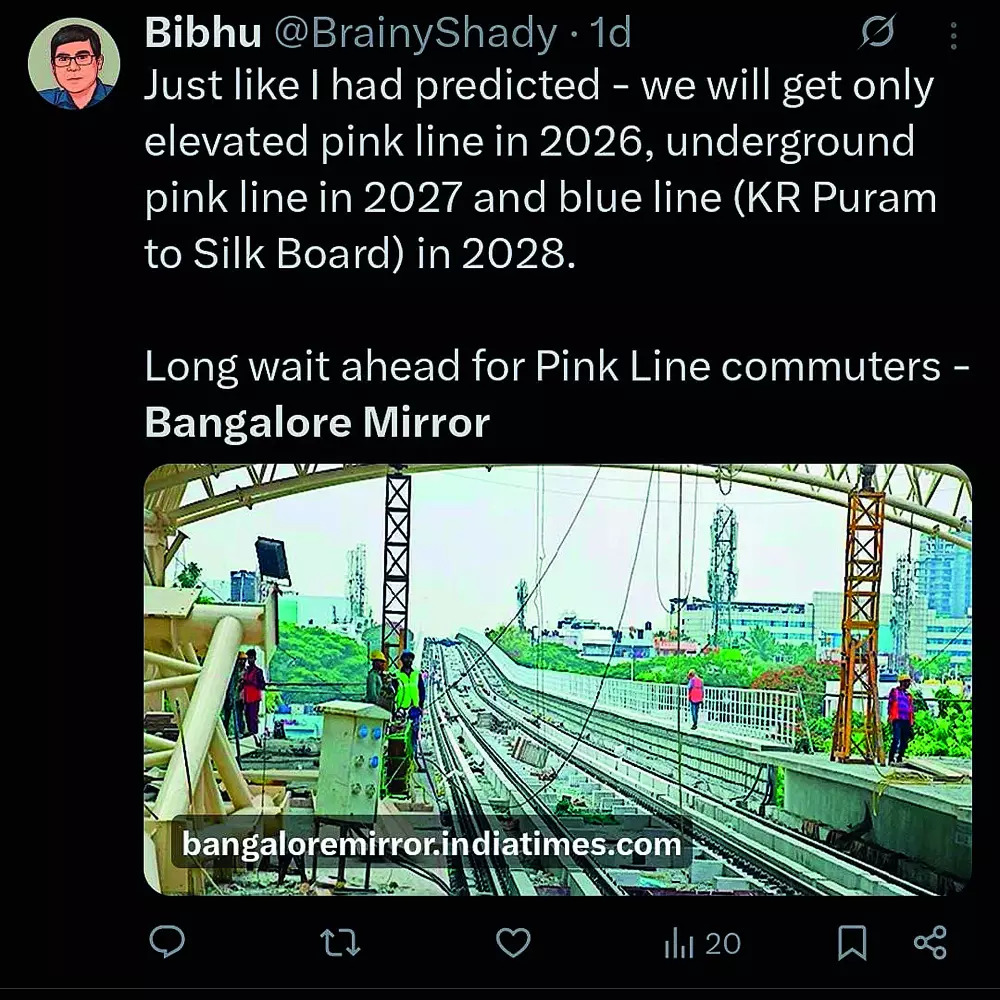This screenshot has height=1000, width=1000.
Task: Click the retweet repost icon
Action: tap(340, 943)
